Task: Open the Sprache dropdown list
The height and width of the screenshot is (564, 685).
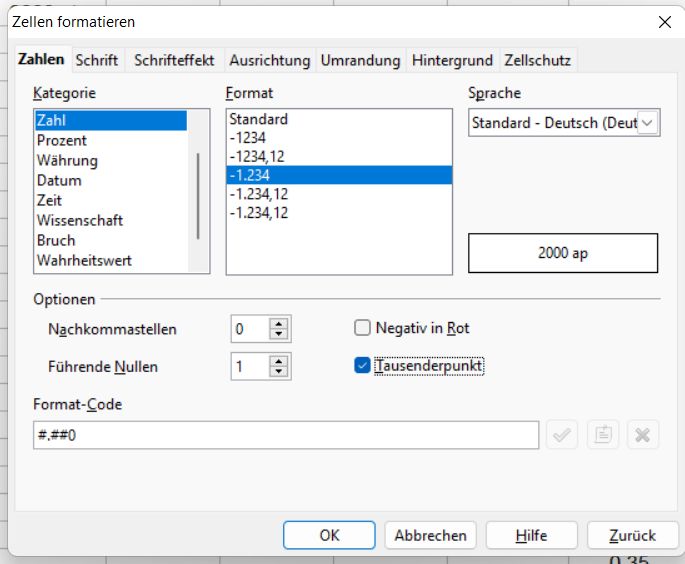Action: pyautogui.click(x=647, y=123)
